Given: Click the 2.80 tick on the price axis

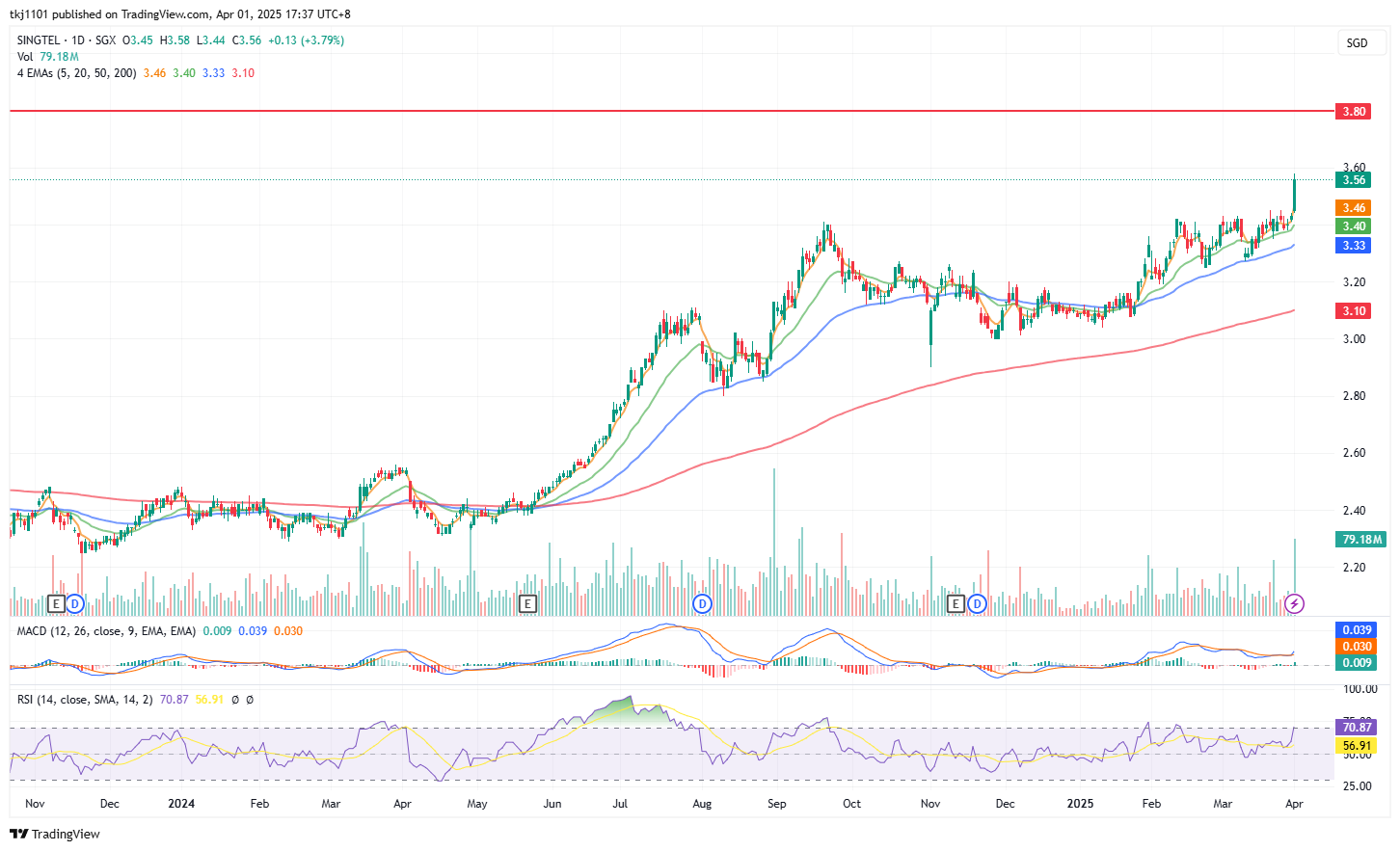Looking at the screenshot, I should point(1354,396).
